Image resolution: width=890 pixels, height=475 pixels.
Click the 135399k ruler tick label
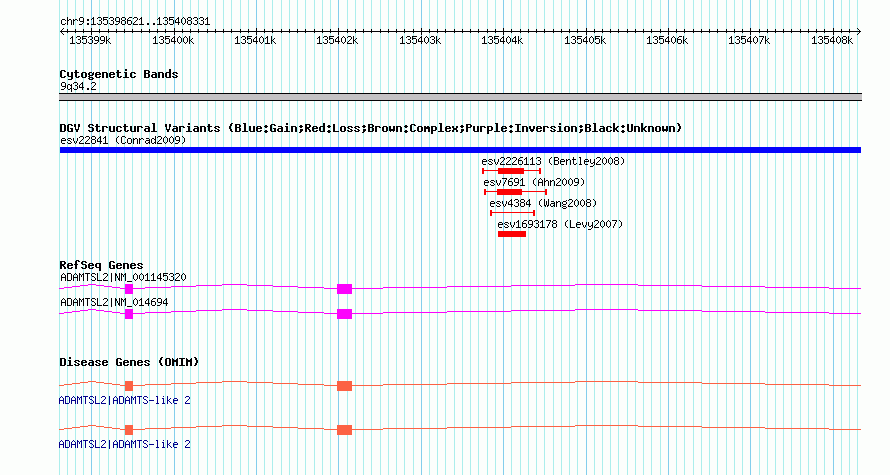click(x=90, y=40)
